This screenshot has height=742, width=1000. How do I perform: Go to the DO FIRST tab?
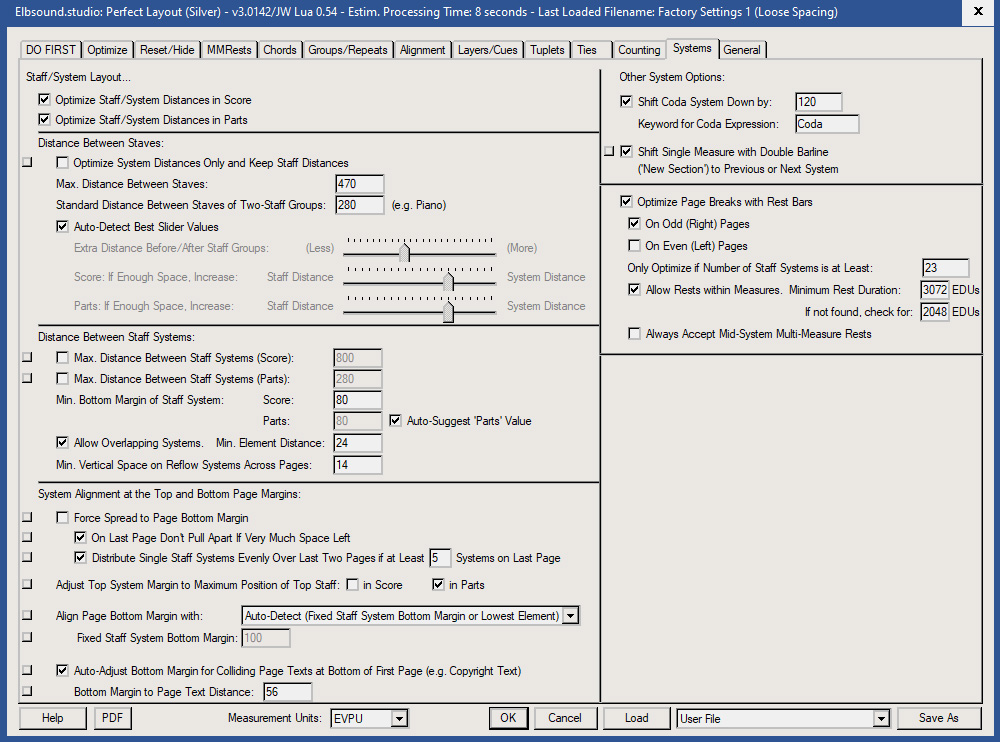[50, 49]
